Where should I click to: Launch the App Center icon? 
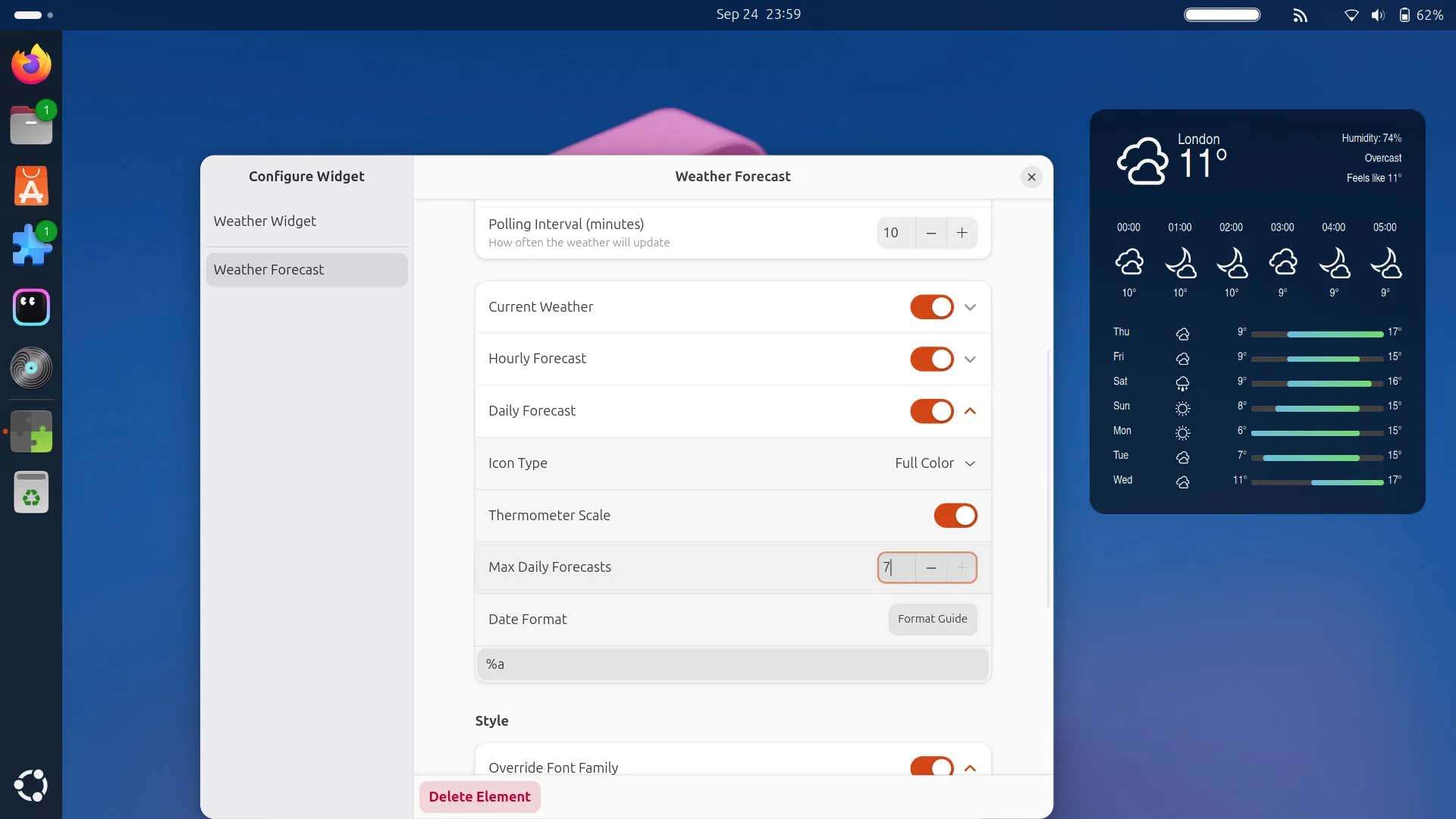pos(31,186)
